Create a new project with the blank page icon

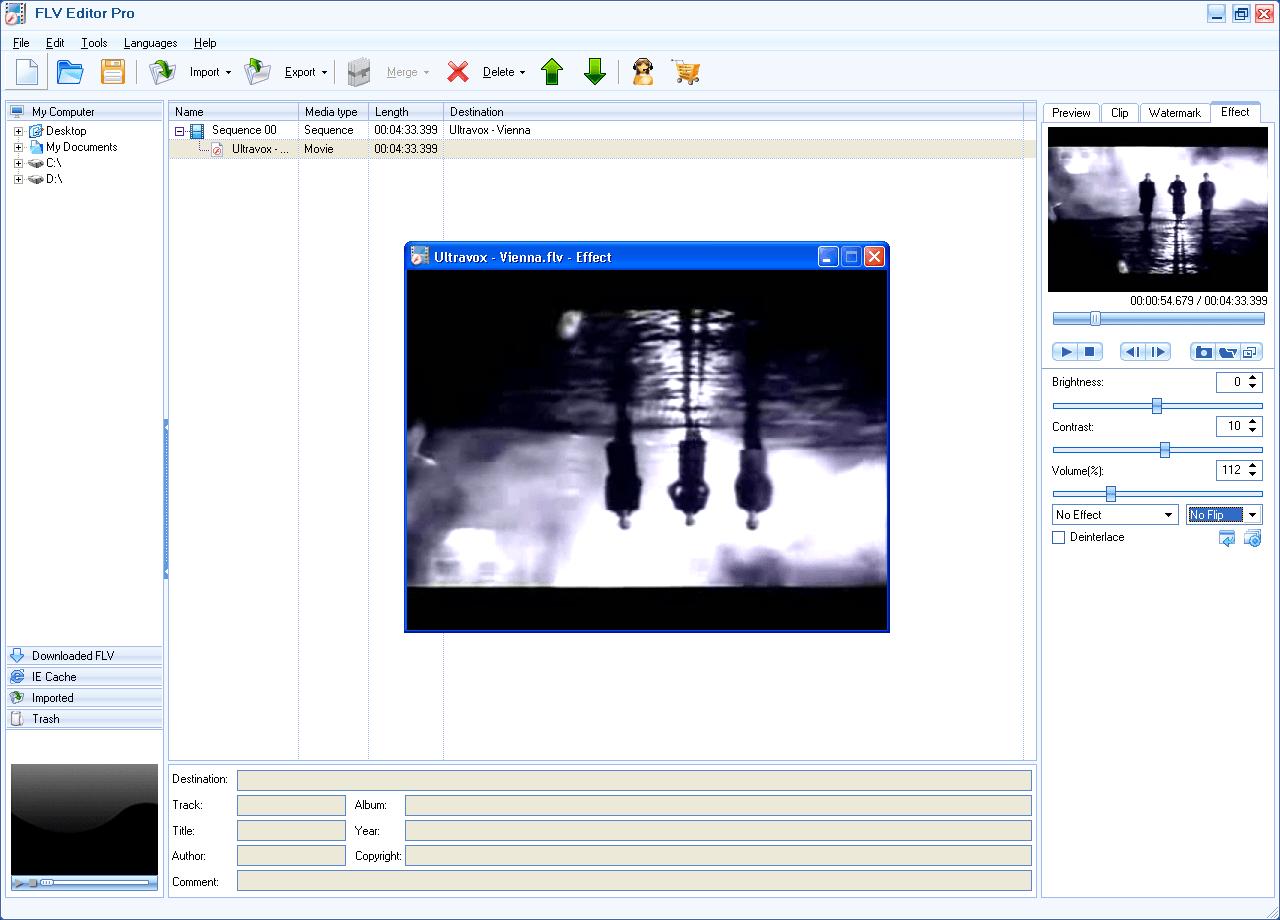(x=26, y=72)
